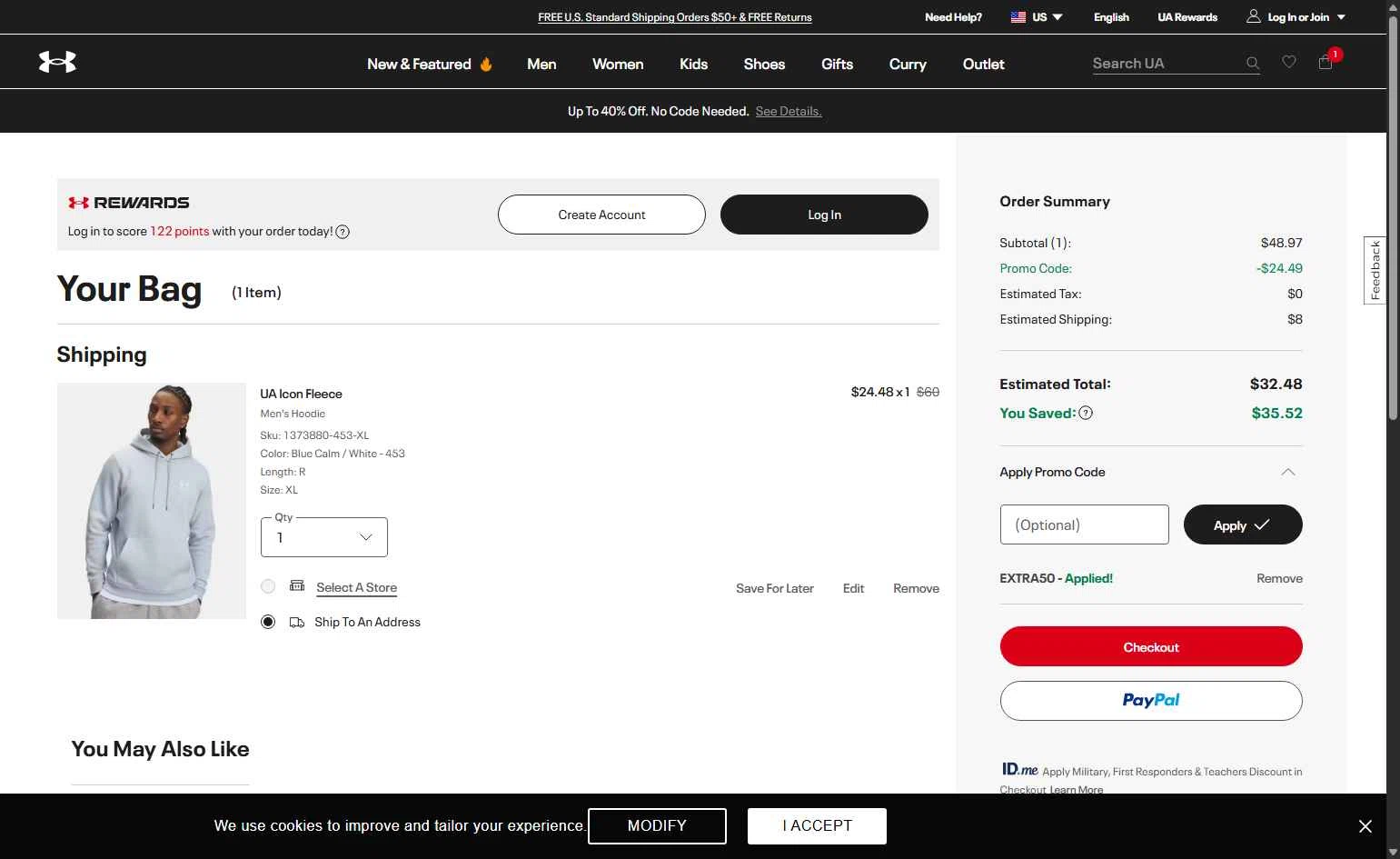Click the Create Account button

point(601,215)
